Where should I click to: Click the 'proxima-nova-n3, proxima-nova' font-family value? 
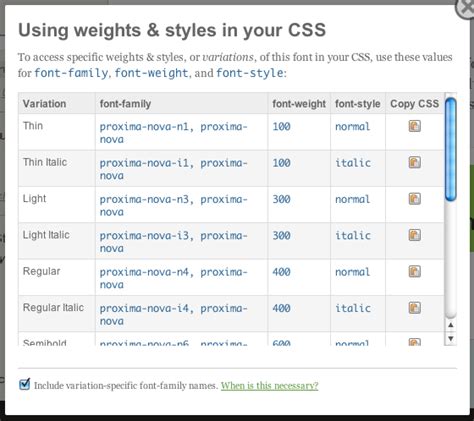[173, 205]
